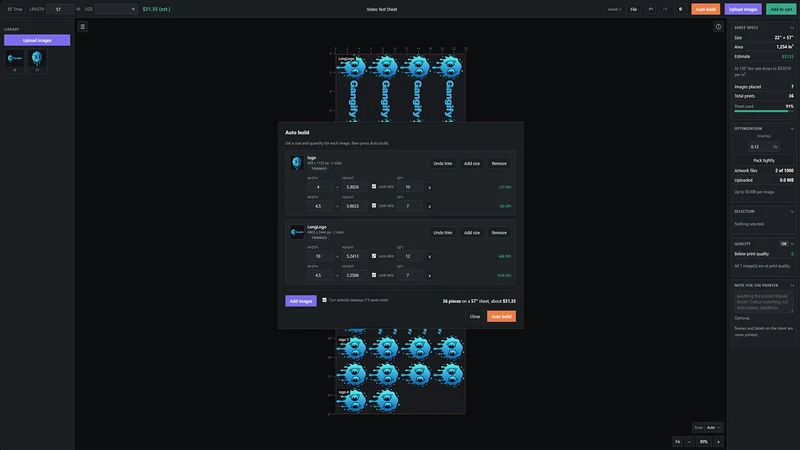Viewport: 800px width, 450px height.
Task: Click the orange Auto build toolbar button
Action: pos(705,9)
